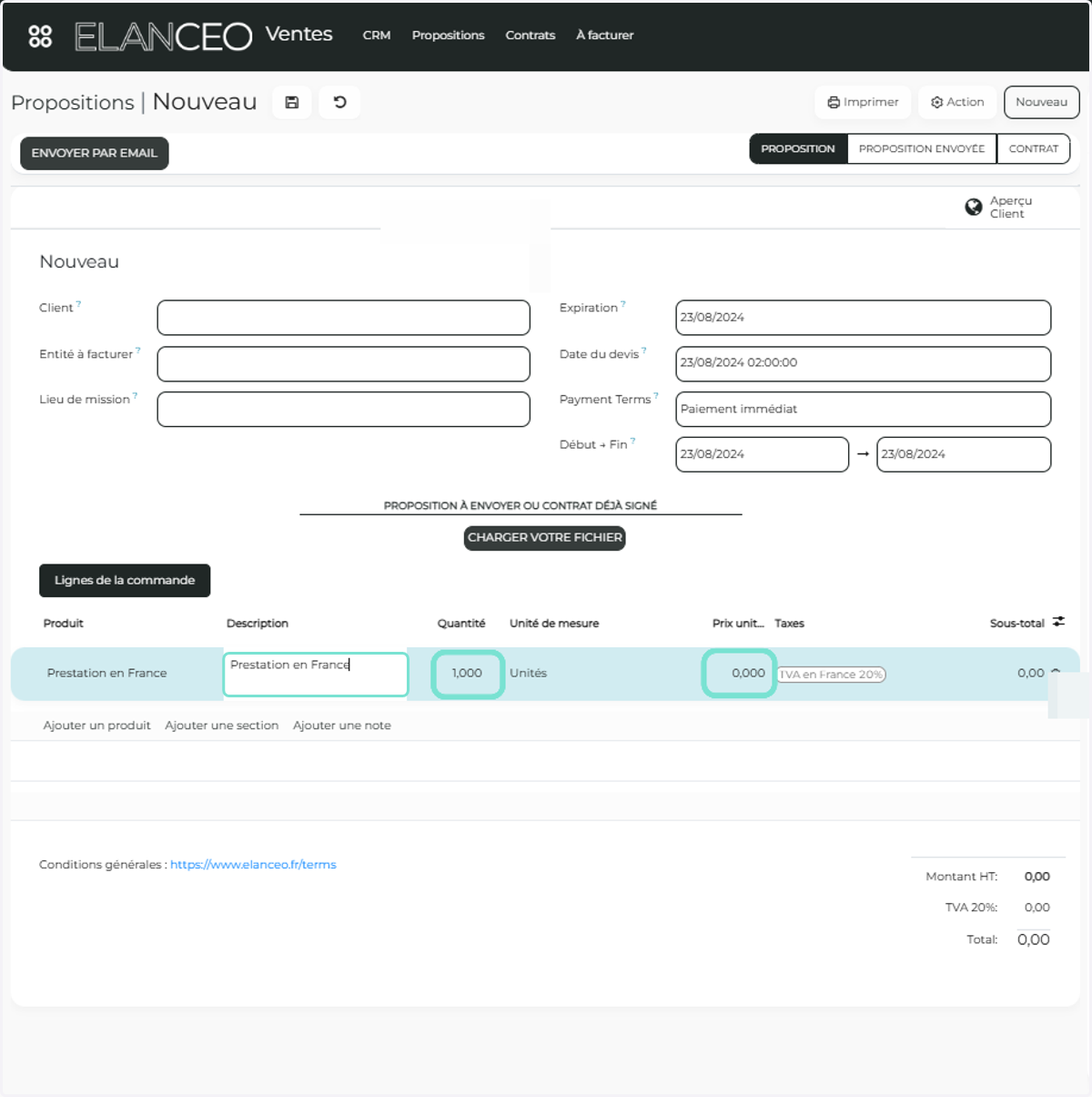Click Ajouter une note link
1092x1097 pixels.
pos(342,726)
